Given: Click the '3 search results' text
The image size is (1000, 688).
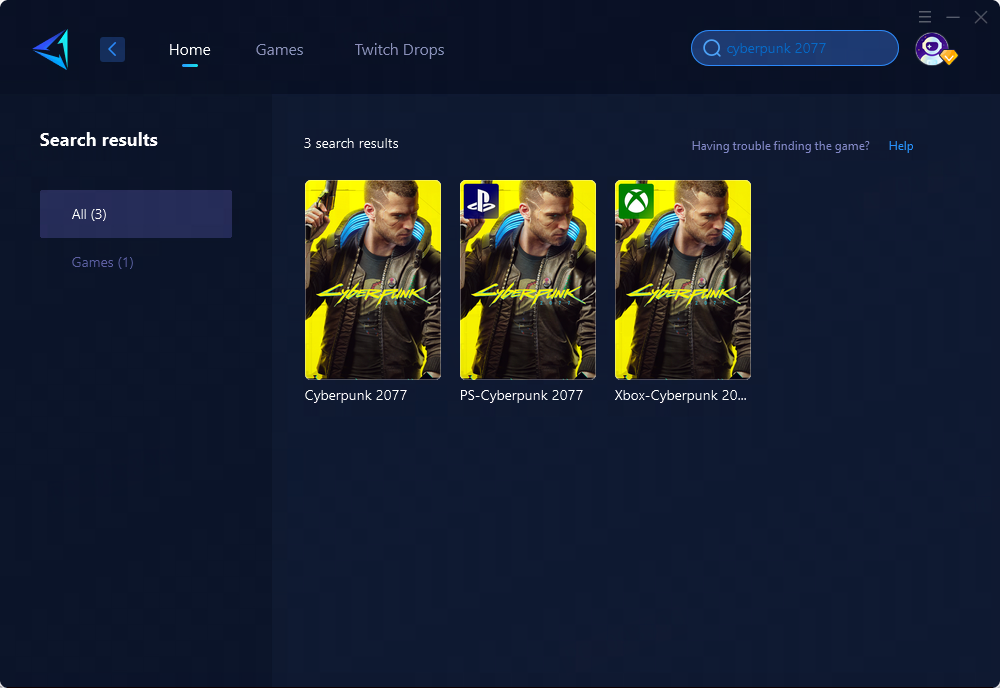Looking at the screenshot, I should [351, 143].
